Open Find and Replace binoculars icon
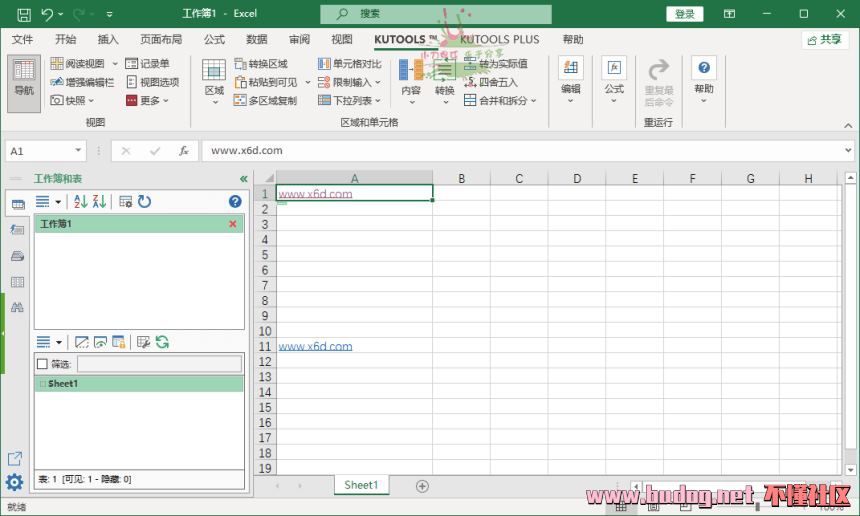 [x=17, y=308]
